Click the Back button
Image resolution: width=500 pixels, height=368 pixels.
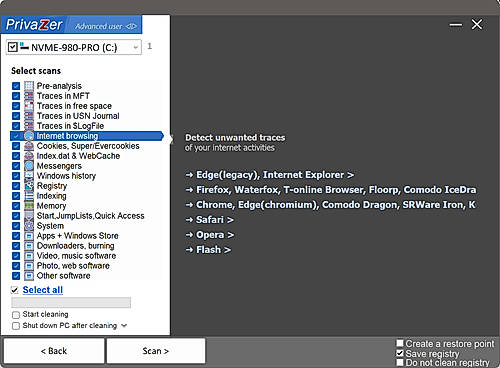pyautogui.click(x=54, y=351)
